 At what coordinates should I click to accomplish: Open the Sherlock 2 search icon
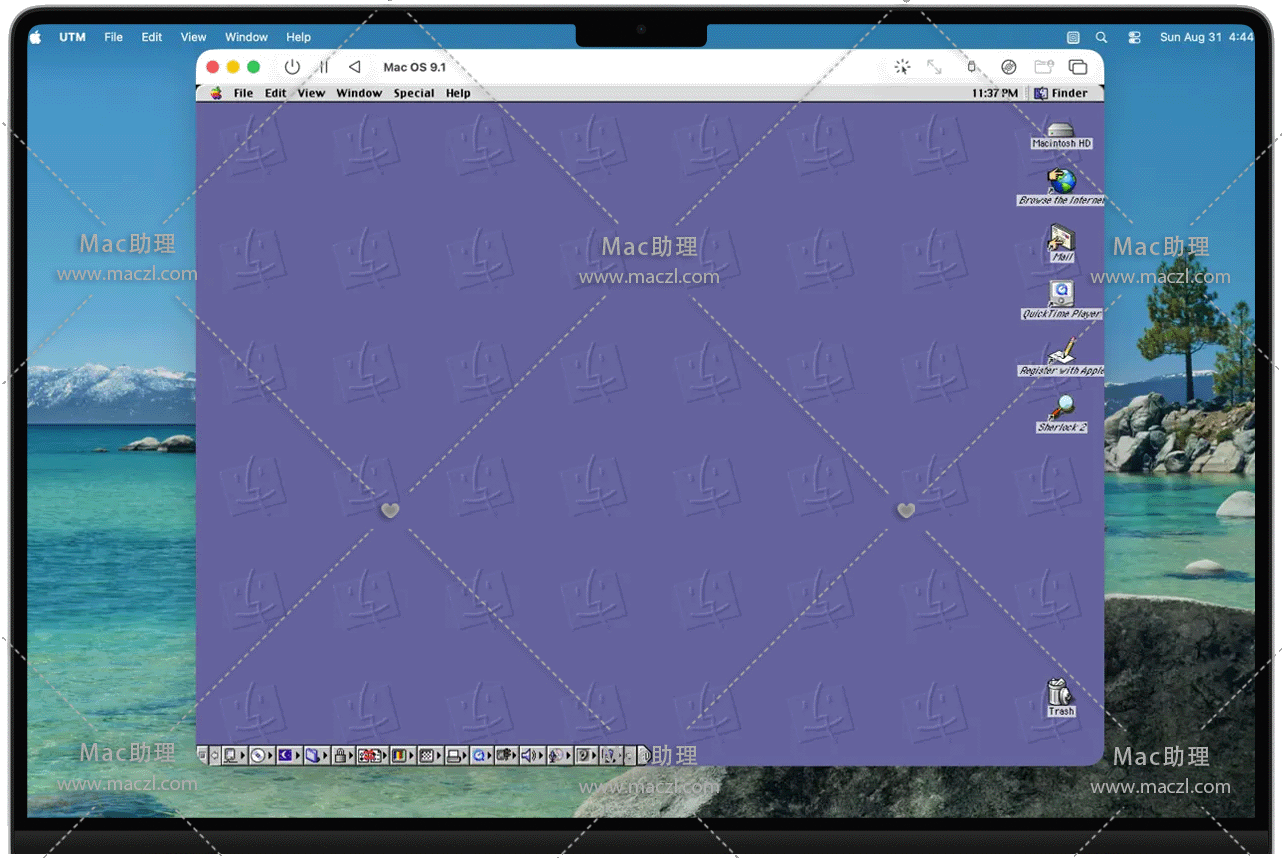1061,408
